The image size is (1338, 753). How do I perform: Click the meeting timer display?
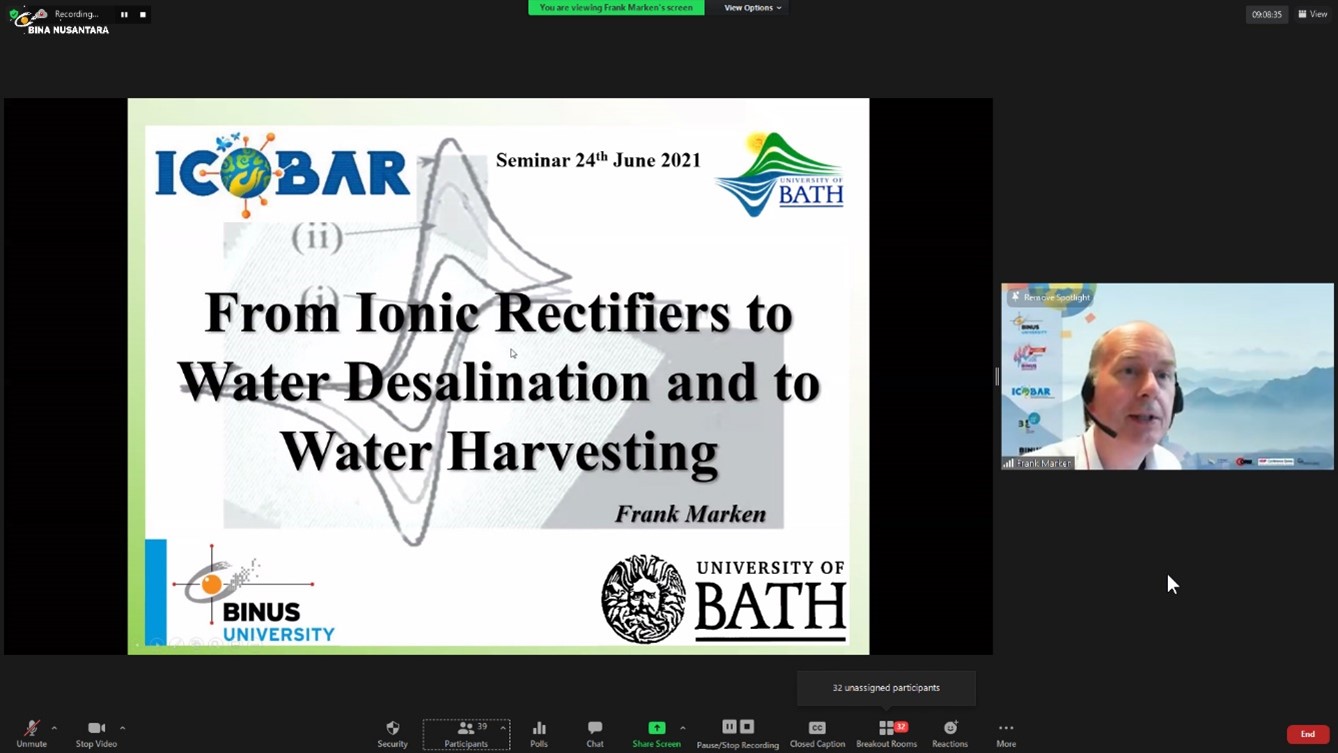(x=1266, y=14)
